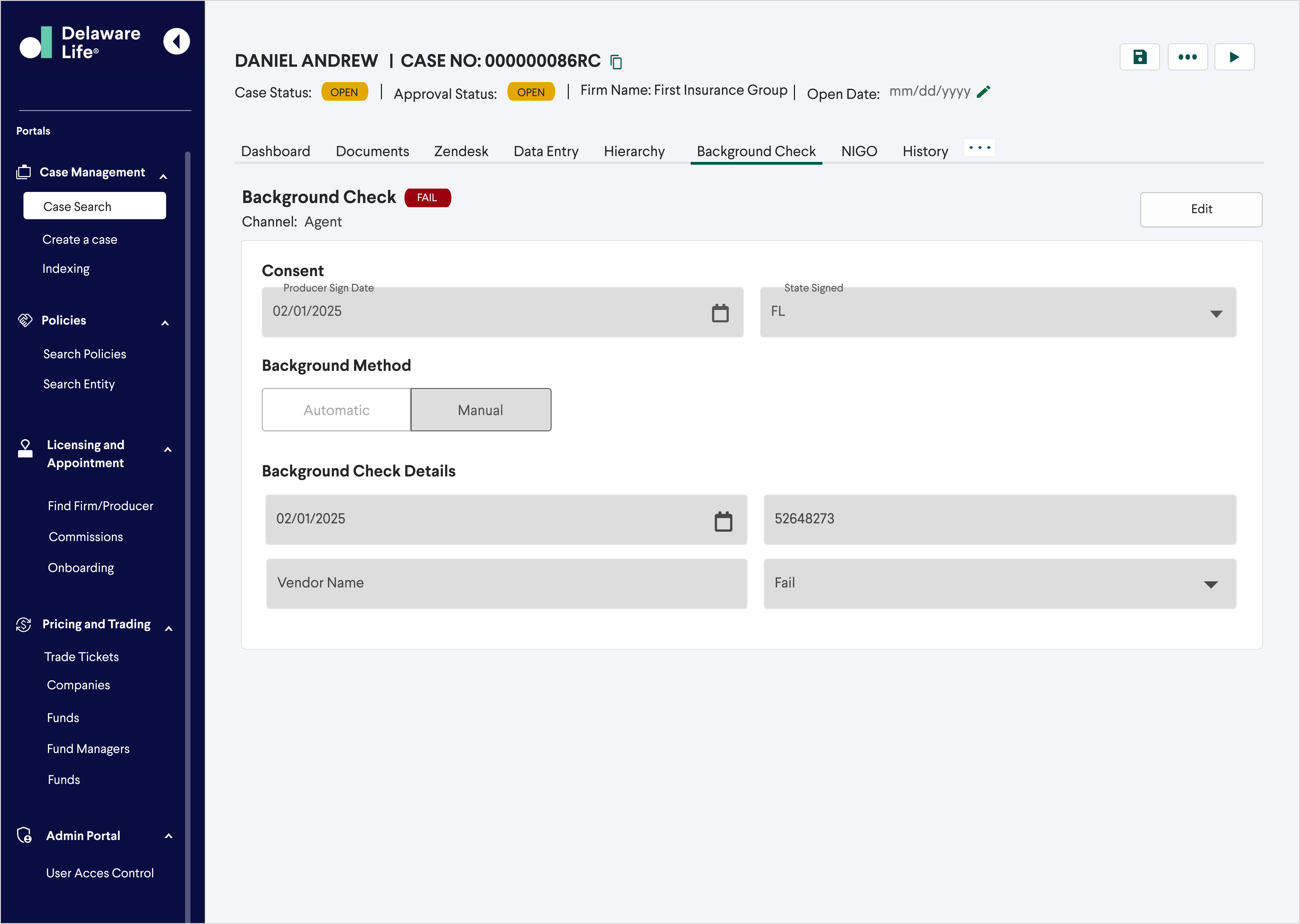Collapse sidebar with the round arrow icon
Image resolution: width=1300 pixels, height=924 pixels.
(176, 42)
